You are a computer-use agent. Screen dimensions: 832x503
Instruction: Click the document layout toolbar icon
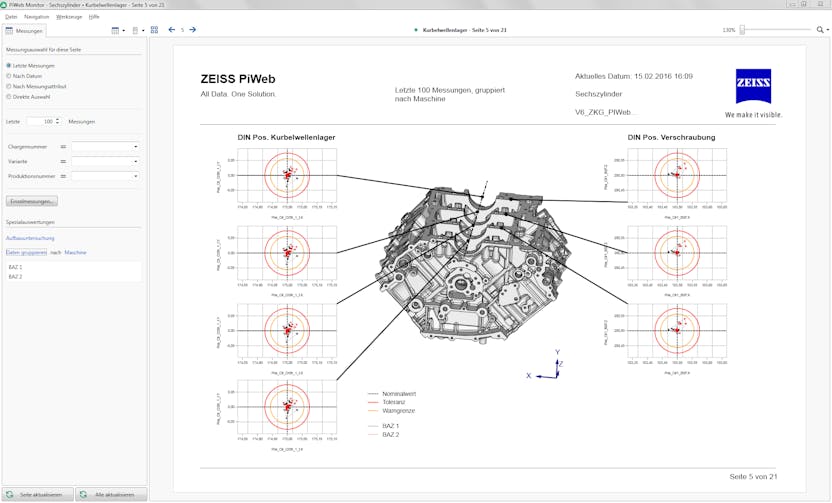136,30
